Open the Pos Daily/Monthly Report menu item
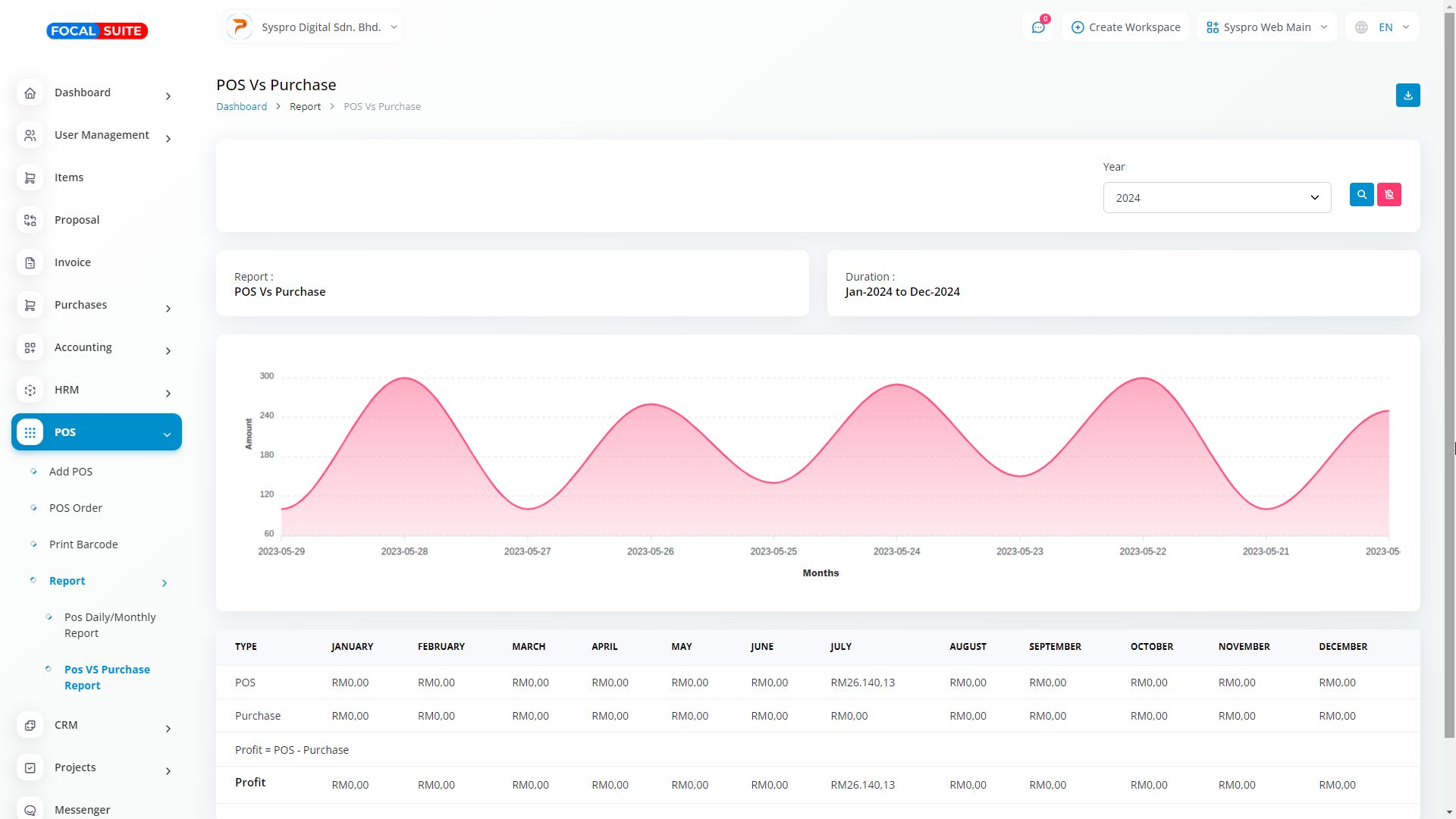The height and width of the screenshot is (819, 1456). [x=110, y=625]
